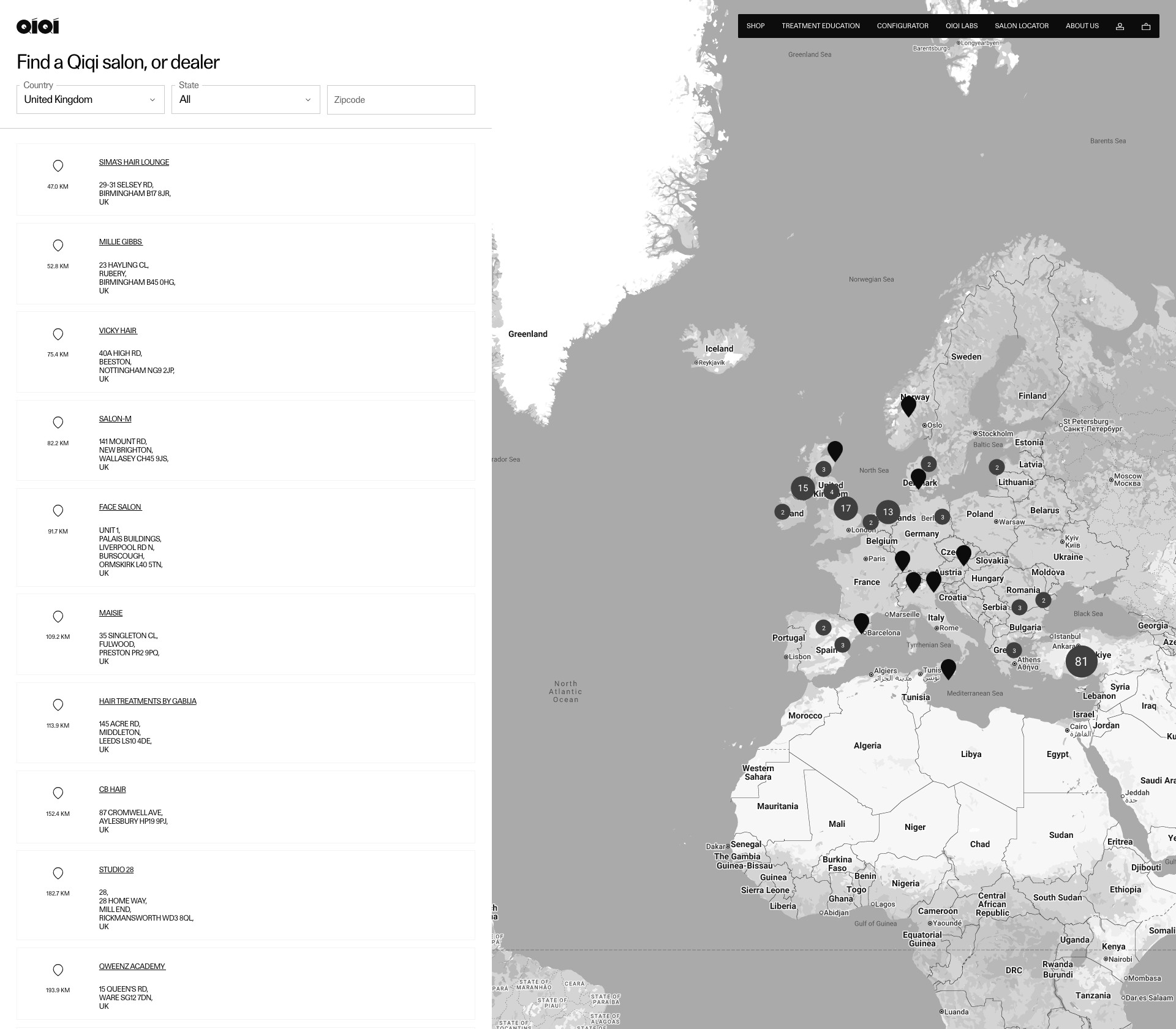This screenshot has width=1176, height=1029.
Task: Open the Hair Treatments by Gabija link
Action: (148, 701)
